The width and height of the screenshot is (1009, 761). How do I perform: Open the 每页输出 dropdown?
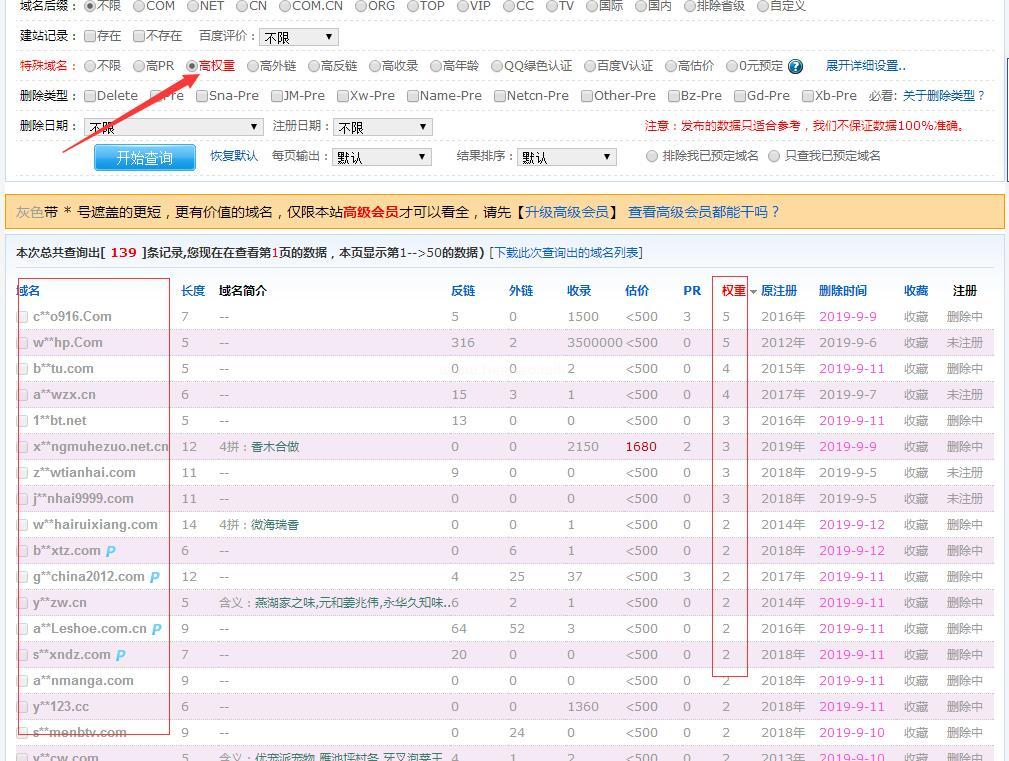382,157
